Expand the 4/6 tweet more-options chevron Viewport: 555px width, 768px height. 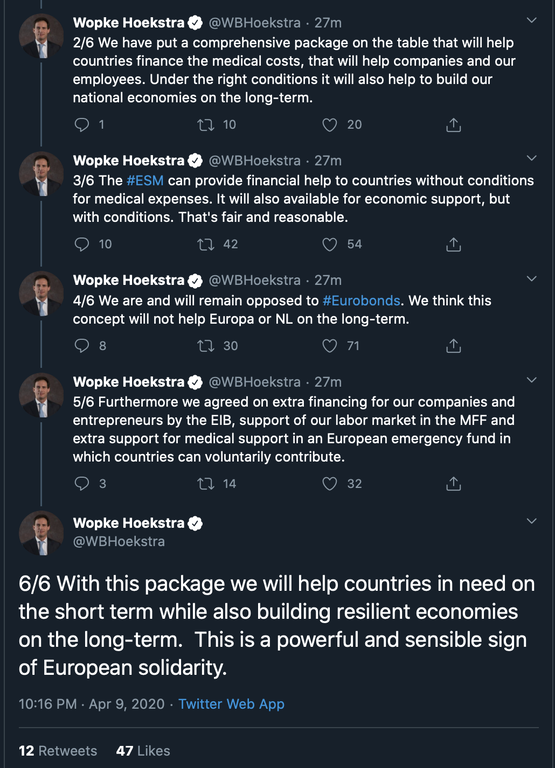click(x=531, y=279)
